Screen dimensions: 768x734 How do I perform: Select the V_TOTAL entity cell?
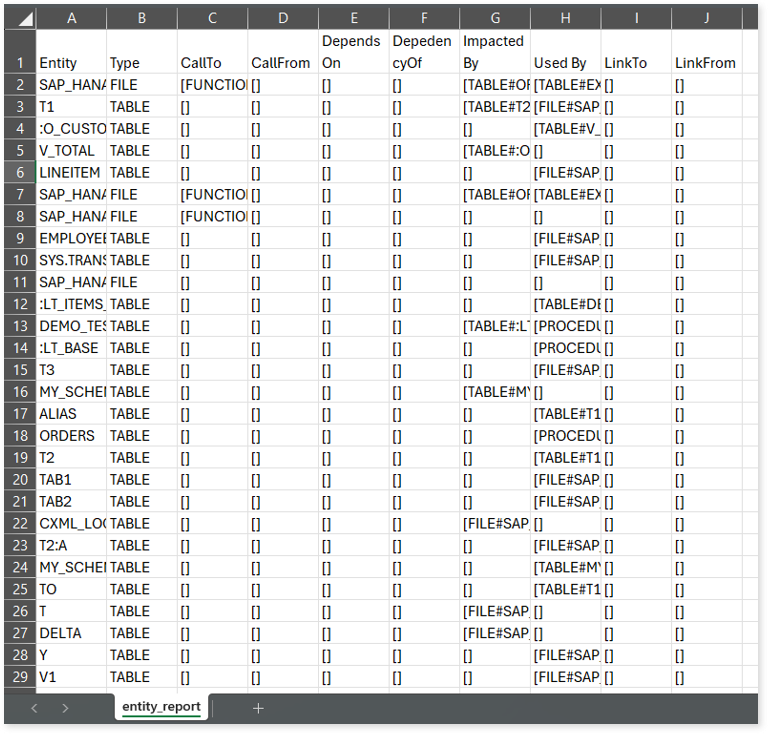[x=70, y=150]
